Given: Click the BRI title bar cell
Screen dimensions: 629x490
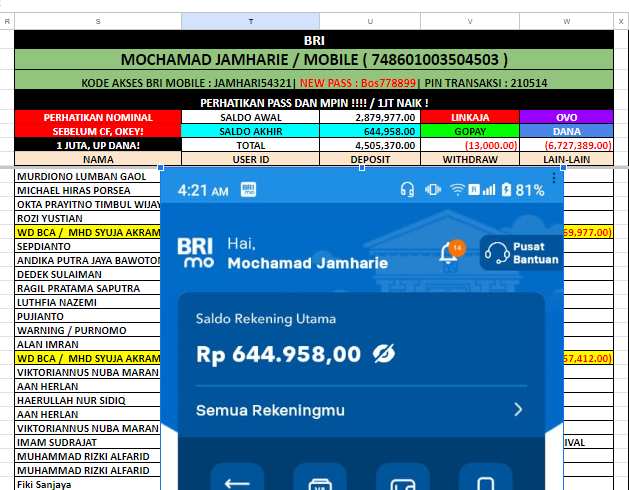Looking at the screenshot, I should (314, 40).
